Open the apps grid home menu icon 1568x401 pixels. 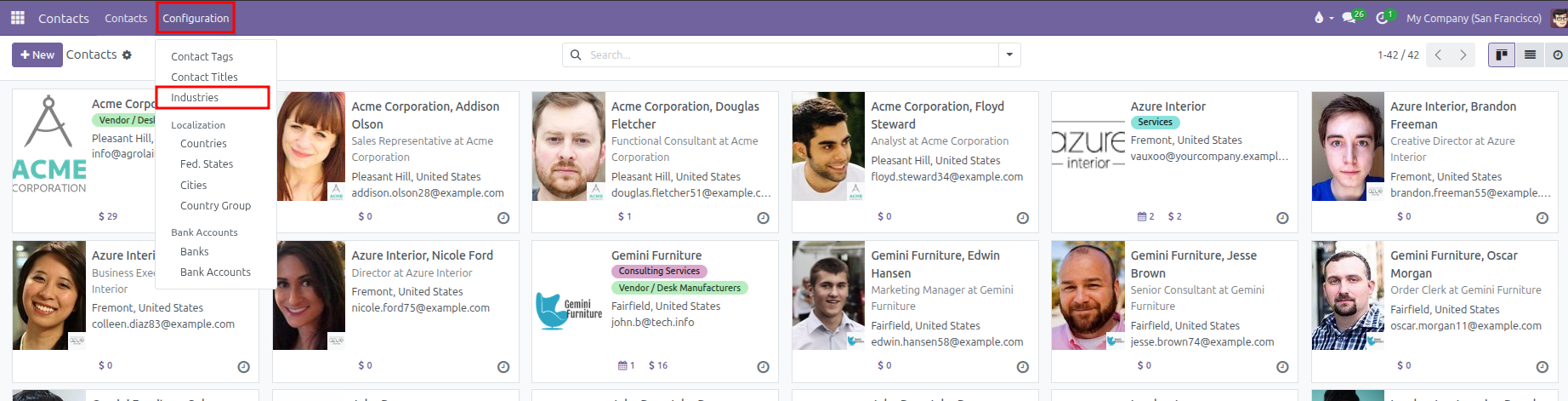[18, 18]
